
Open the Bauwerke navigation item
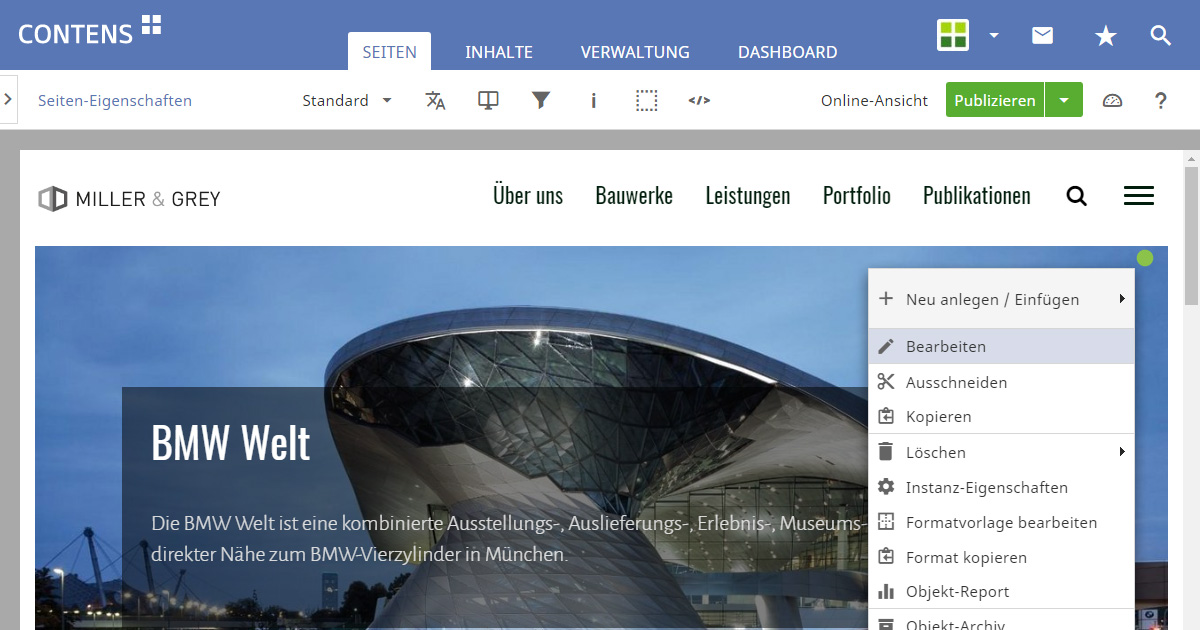click(x=634, y=195)
